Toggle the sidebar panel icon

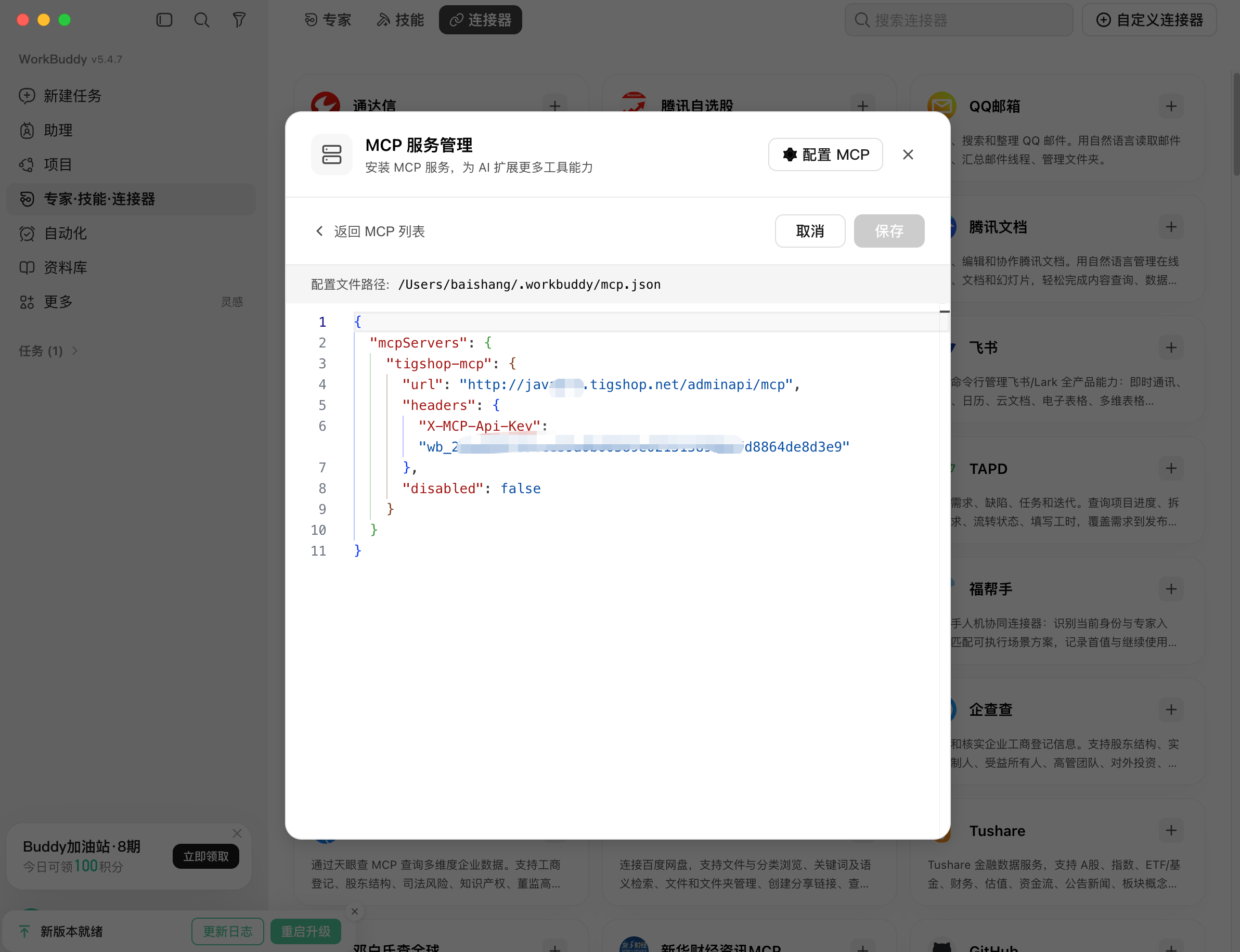coord(164,20)
